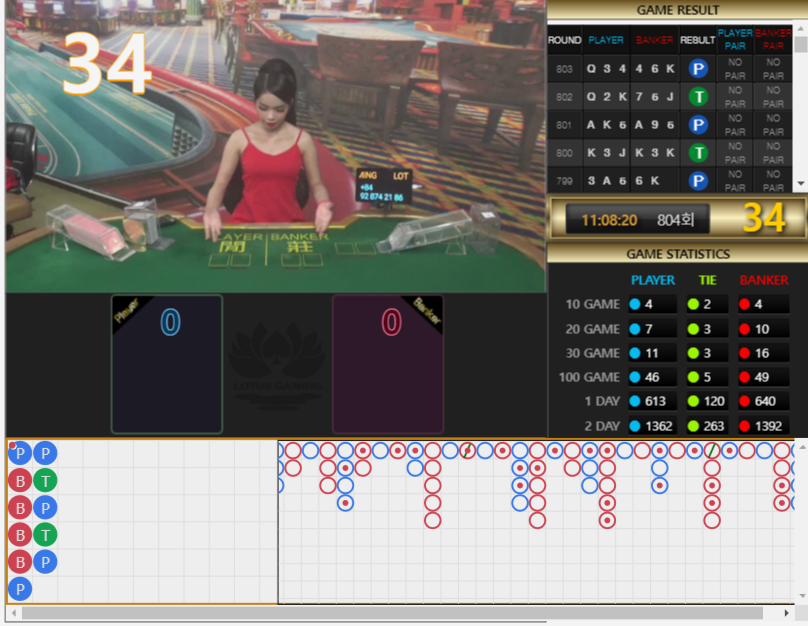Select the top-left P bead in bead road
This screenshot has width=808, height=626.
[x=20, y=453]
